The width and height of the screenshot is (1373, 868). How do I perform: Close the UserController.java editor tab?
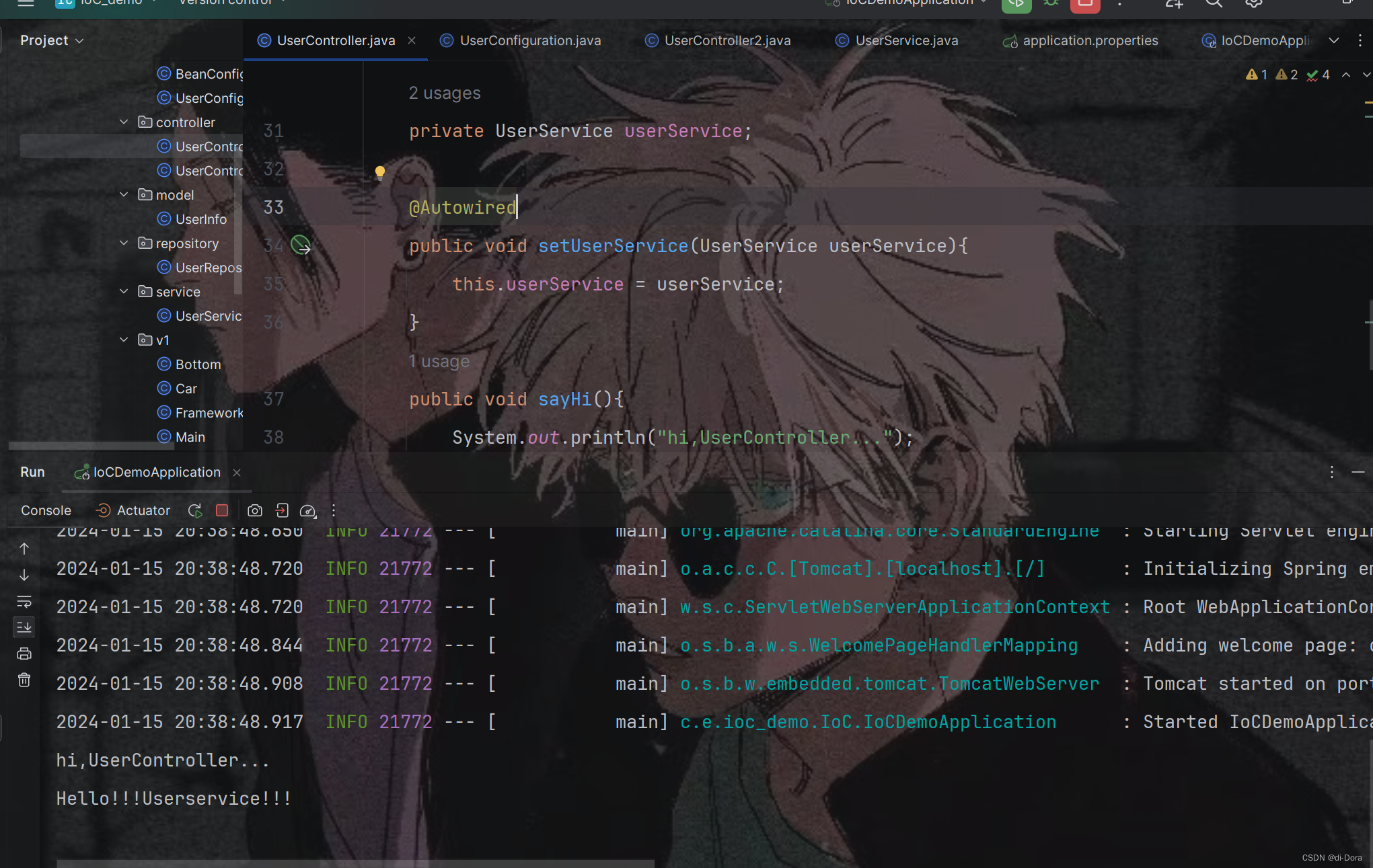click(412, 40)
